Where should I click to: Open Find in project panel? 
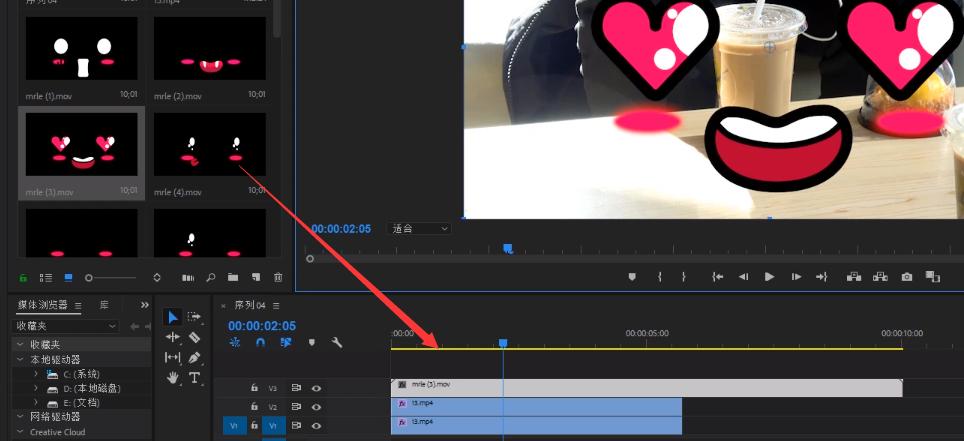(x=211, y=278)
